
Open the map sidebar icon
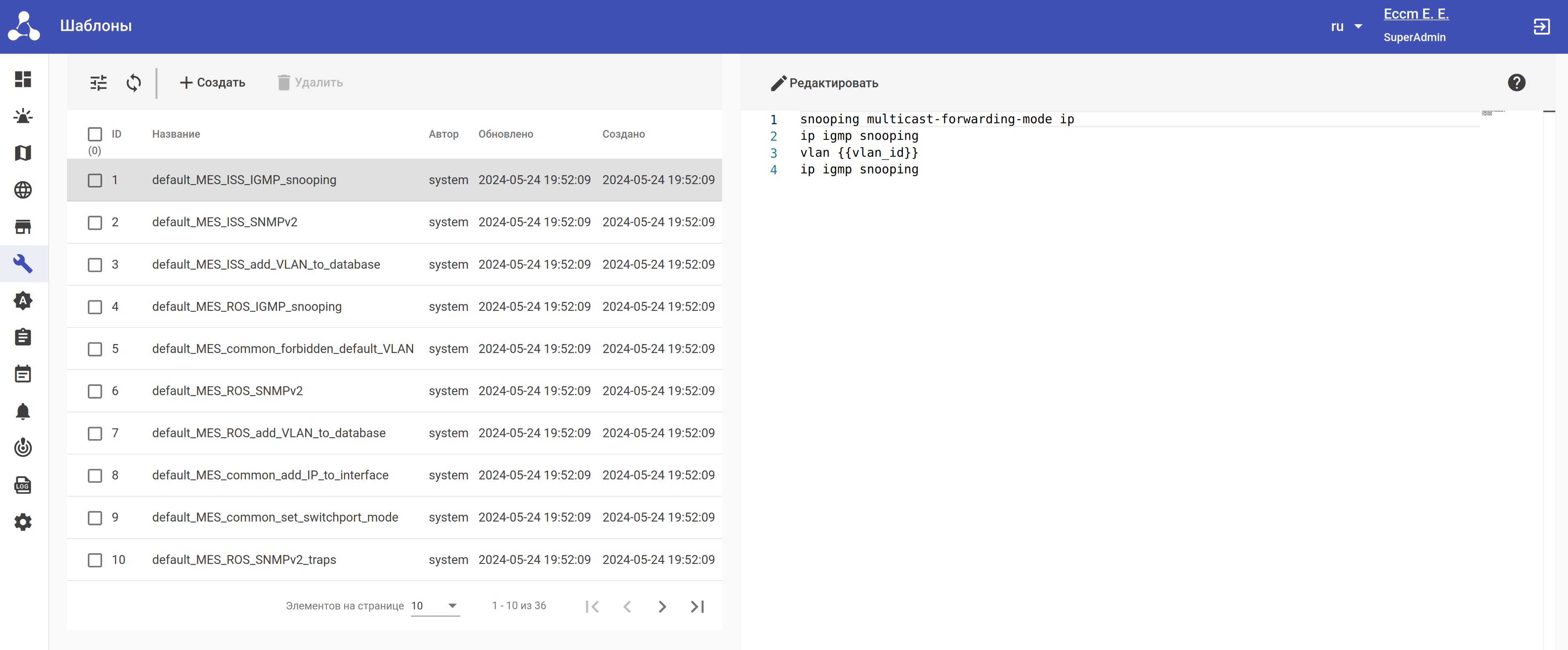coord(23,153)
